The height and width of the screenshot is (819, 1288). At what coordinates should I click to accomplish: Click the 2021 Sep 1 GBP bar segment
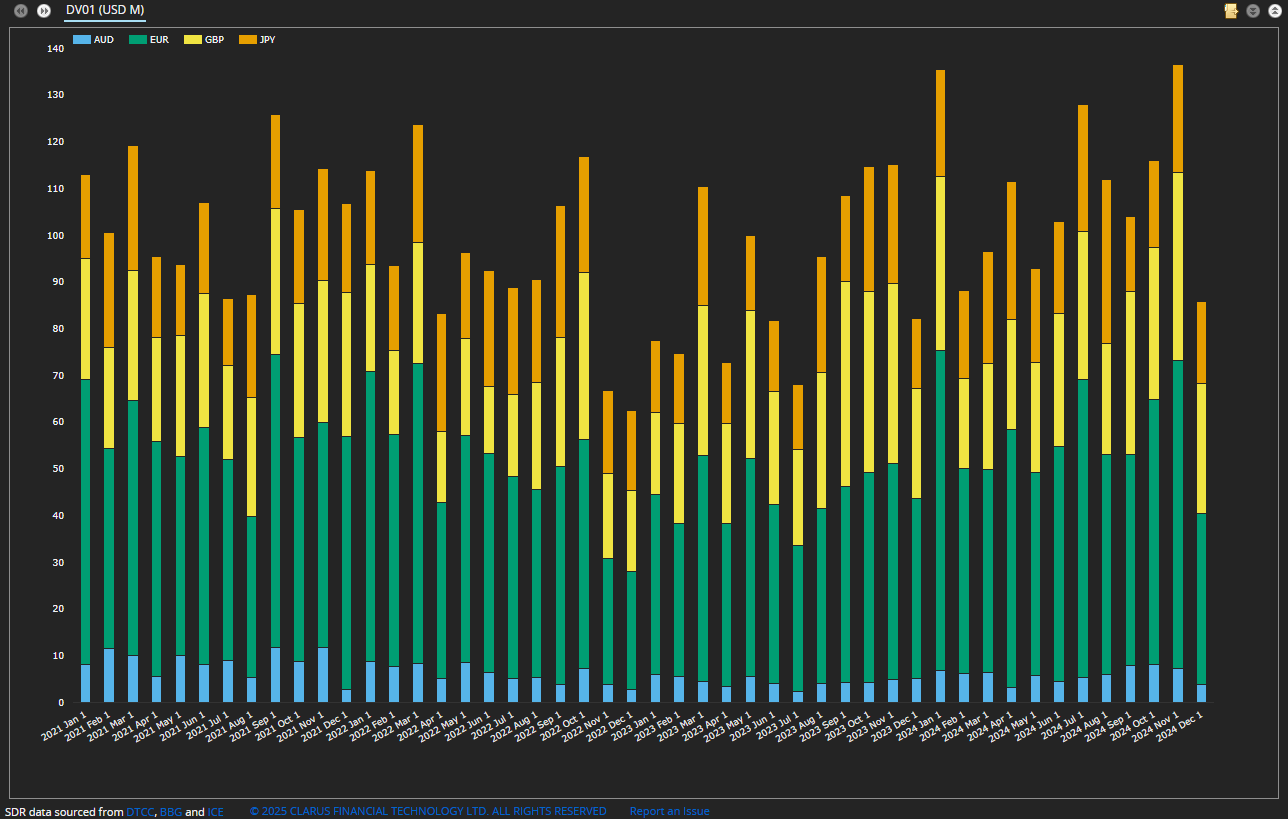[x=276, y=281]
